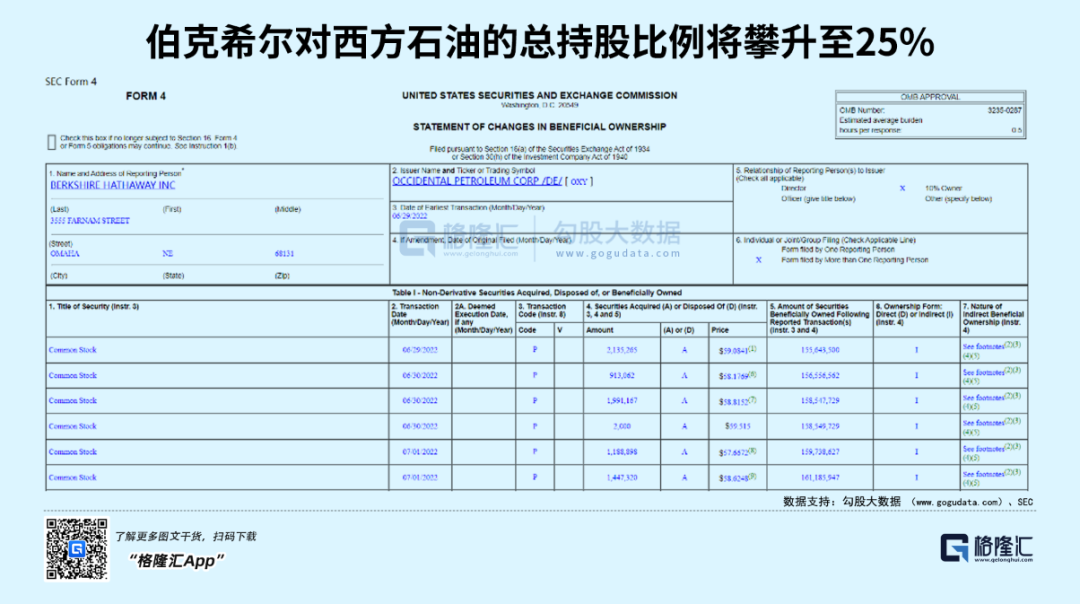Viewport: 1080px width, 604px height.
Task: Click 'STATEMENT OF CHANGES IN BENEFICIAL OWNERSHIP' title
Action: pos(539,127)
